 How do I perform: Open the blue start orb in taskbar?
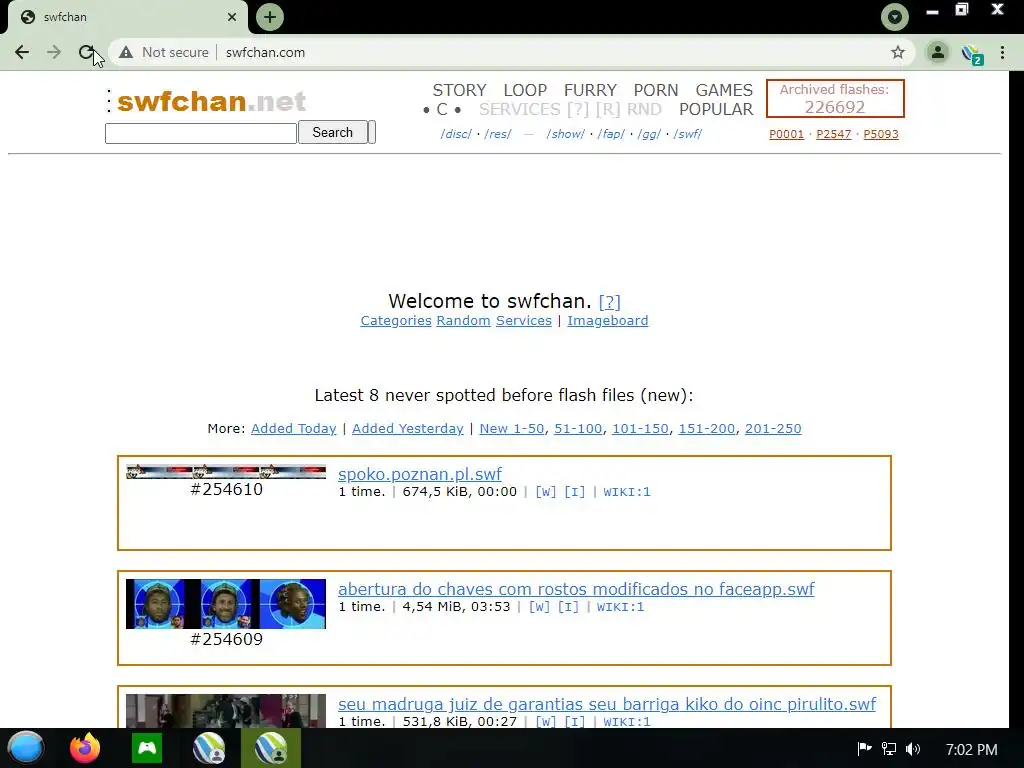[x=25, y=748]
